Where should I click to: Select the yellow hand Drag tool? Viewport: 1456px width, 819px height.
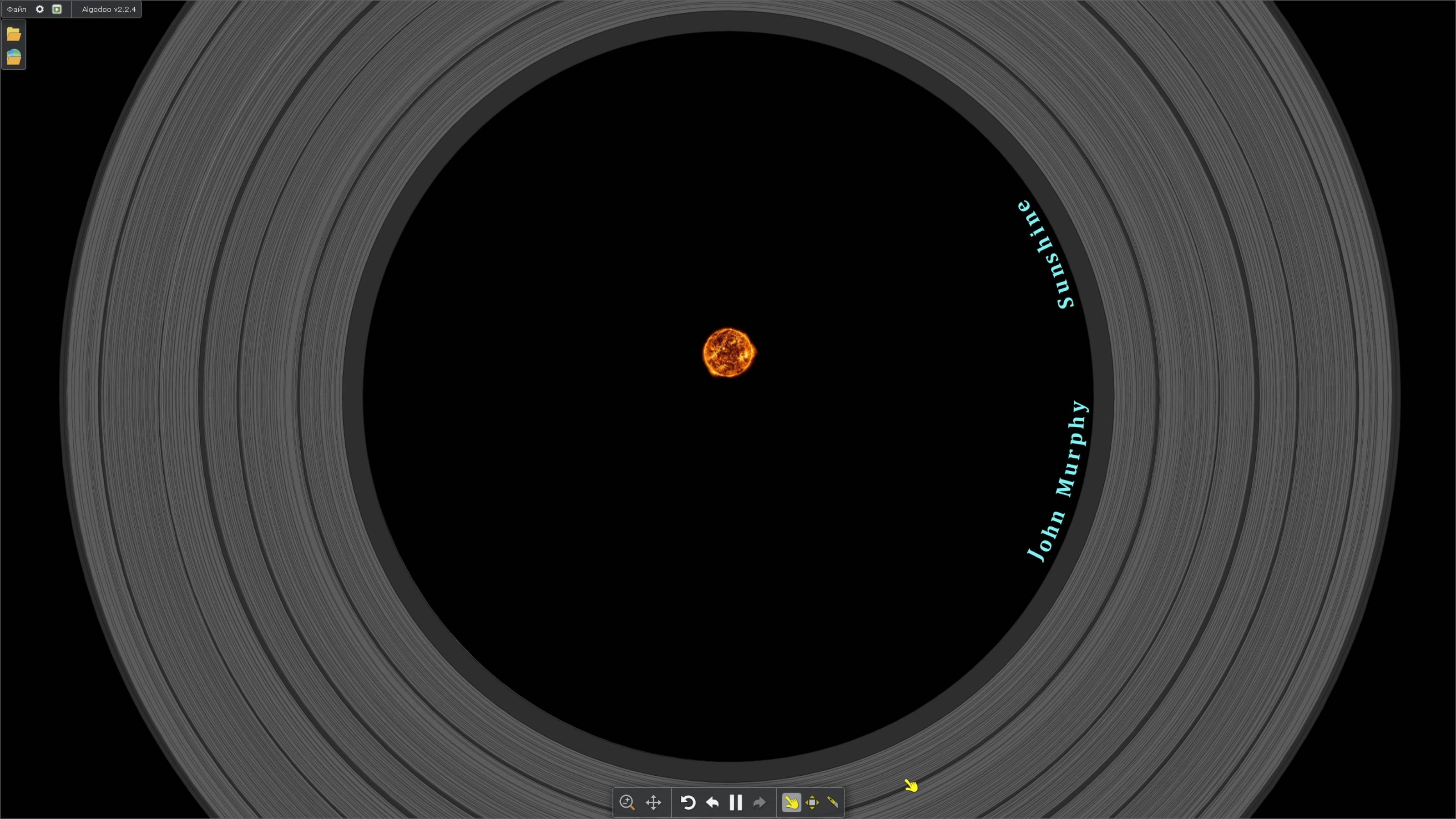tap(791, 802)
